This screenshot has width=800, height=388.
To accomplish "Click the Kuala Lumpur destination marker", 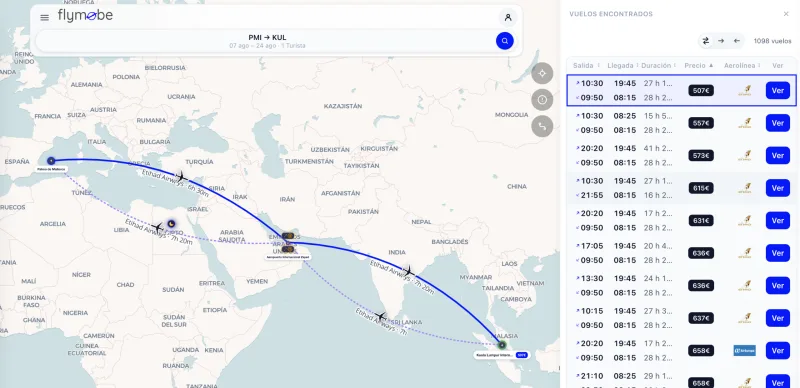I will click(502, 345).
